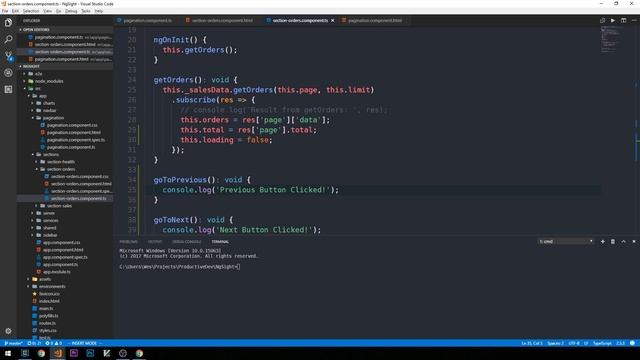Open app.module.ts in explorer

click(x=57, y=272)
